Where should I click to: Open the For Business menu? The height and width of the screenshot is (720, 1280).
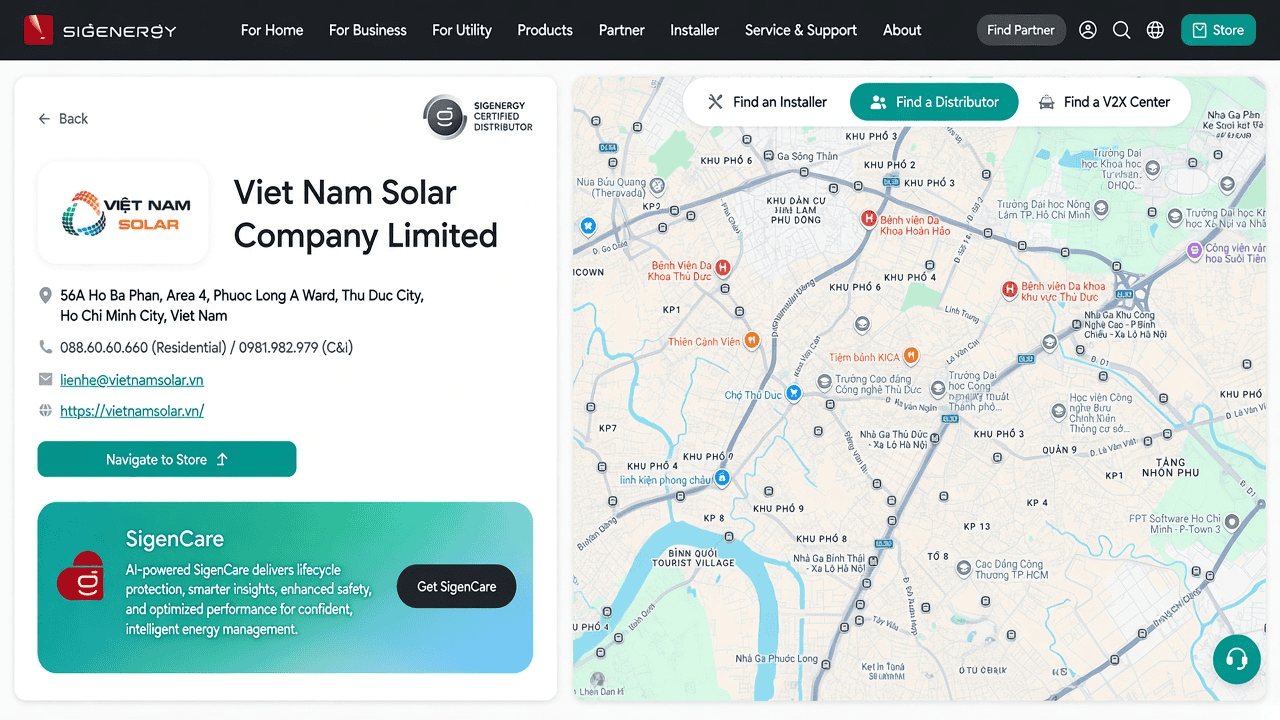coord(368,30)
